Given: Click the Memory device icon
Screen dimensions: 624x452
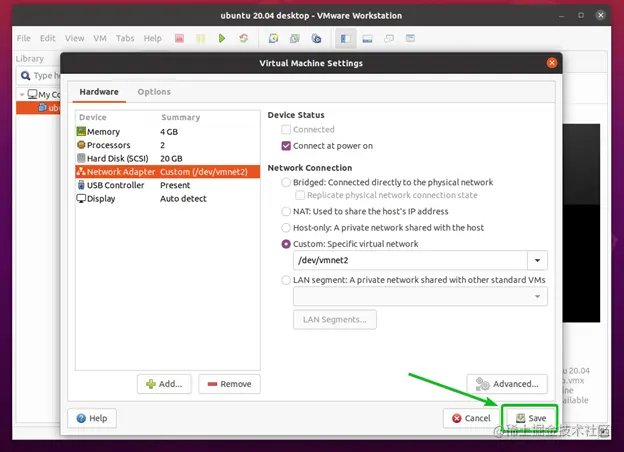Looking at the screenshot, I should coord(81,131).
